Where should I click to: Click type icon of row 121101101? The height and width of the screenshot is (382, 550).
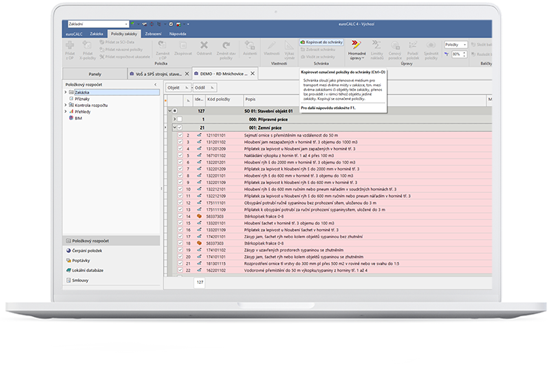[x=199, y=135]
